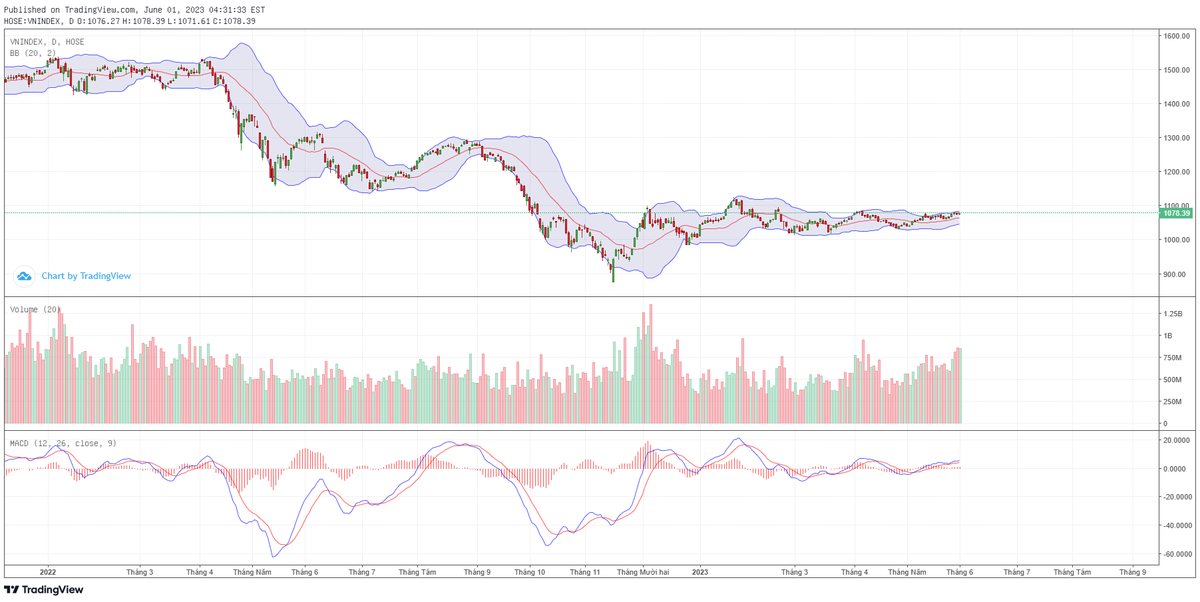Click the -60.0000 MACD scale label
This screenshot has width=1200, height=602.
(1175, 554)
